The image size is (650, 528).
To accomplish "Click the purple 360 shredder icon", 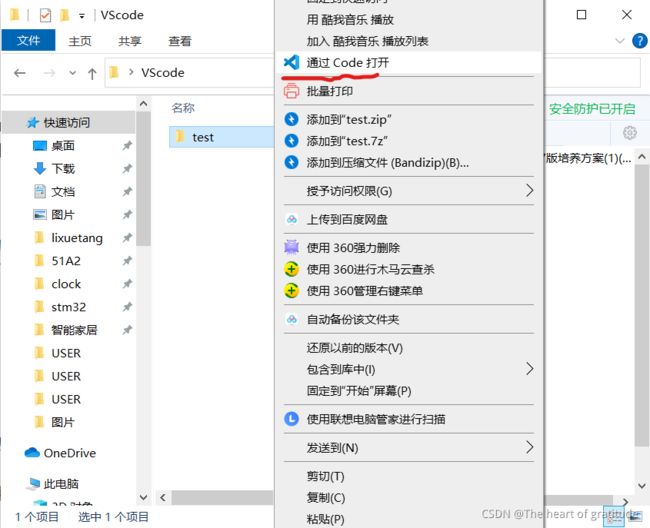I will [291, 247].
